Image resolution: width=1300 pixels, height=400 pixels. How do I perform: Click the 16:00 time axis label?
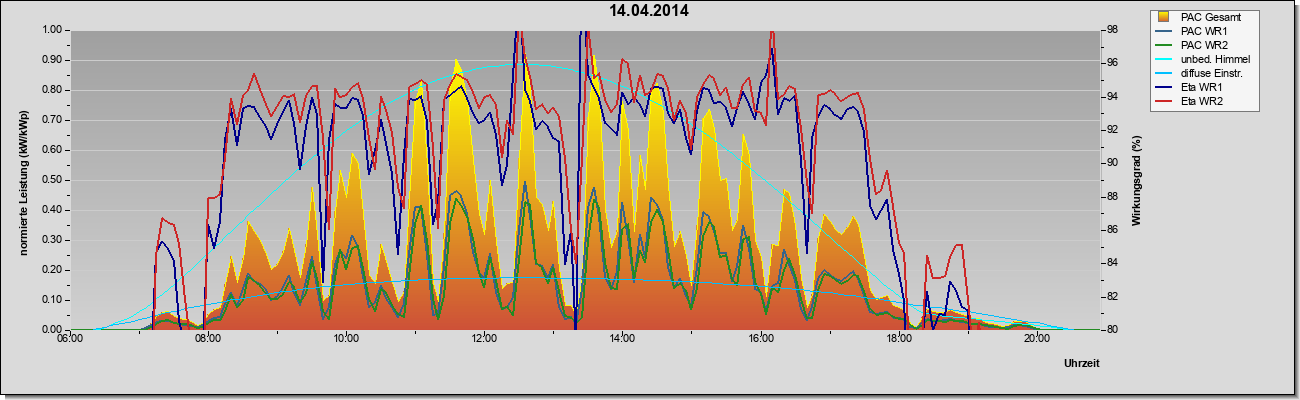(760, 339)
